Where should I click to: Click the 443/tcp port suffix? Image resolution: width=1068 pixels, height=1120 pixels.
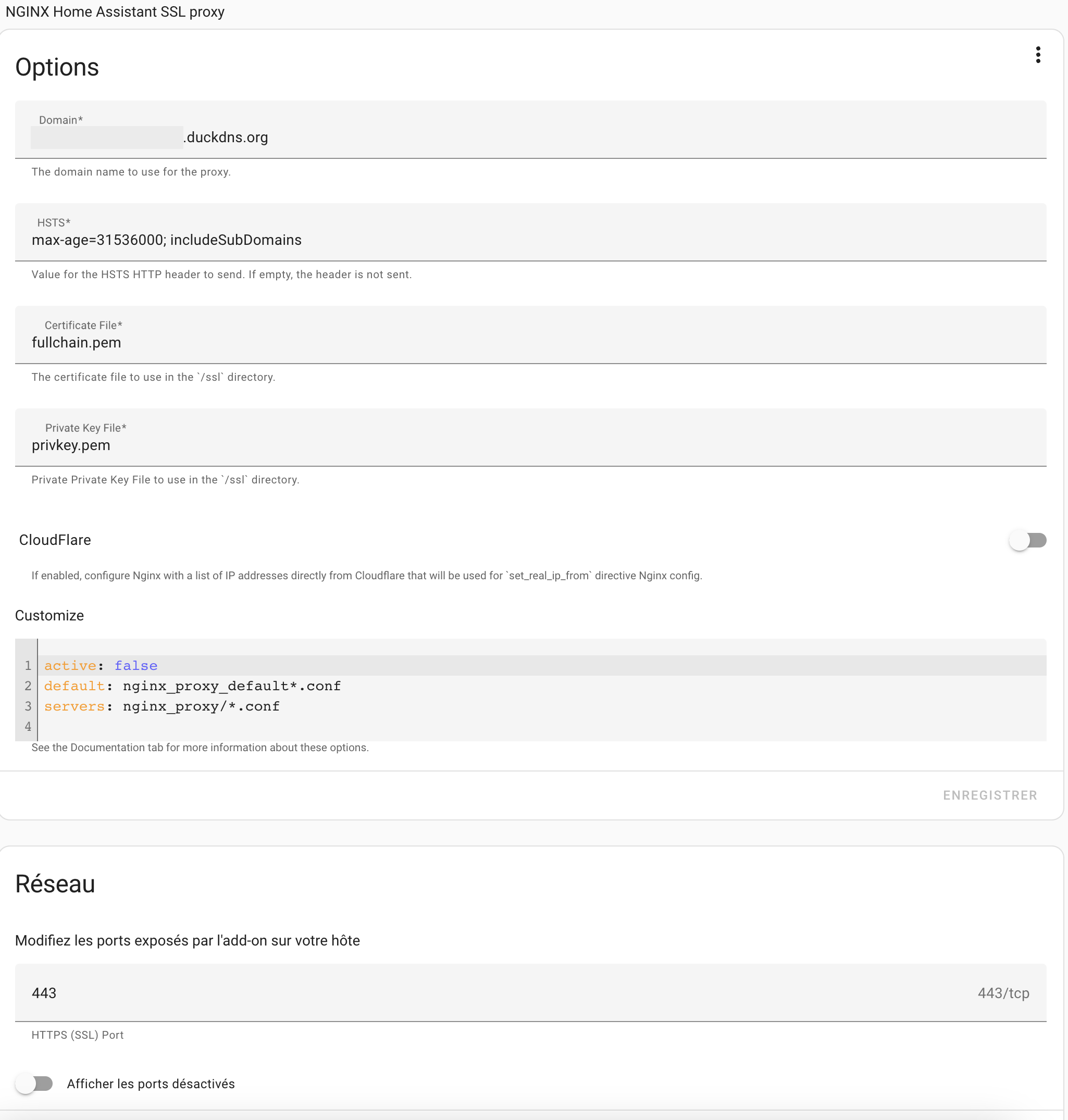[x=1003, y=993]
